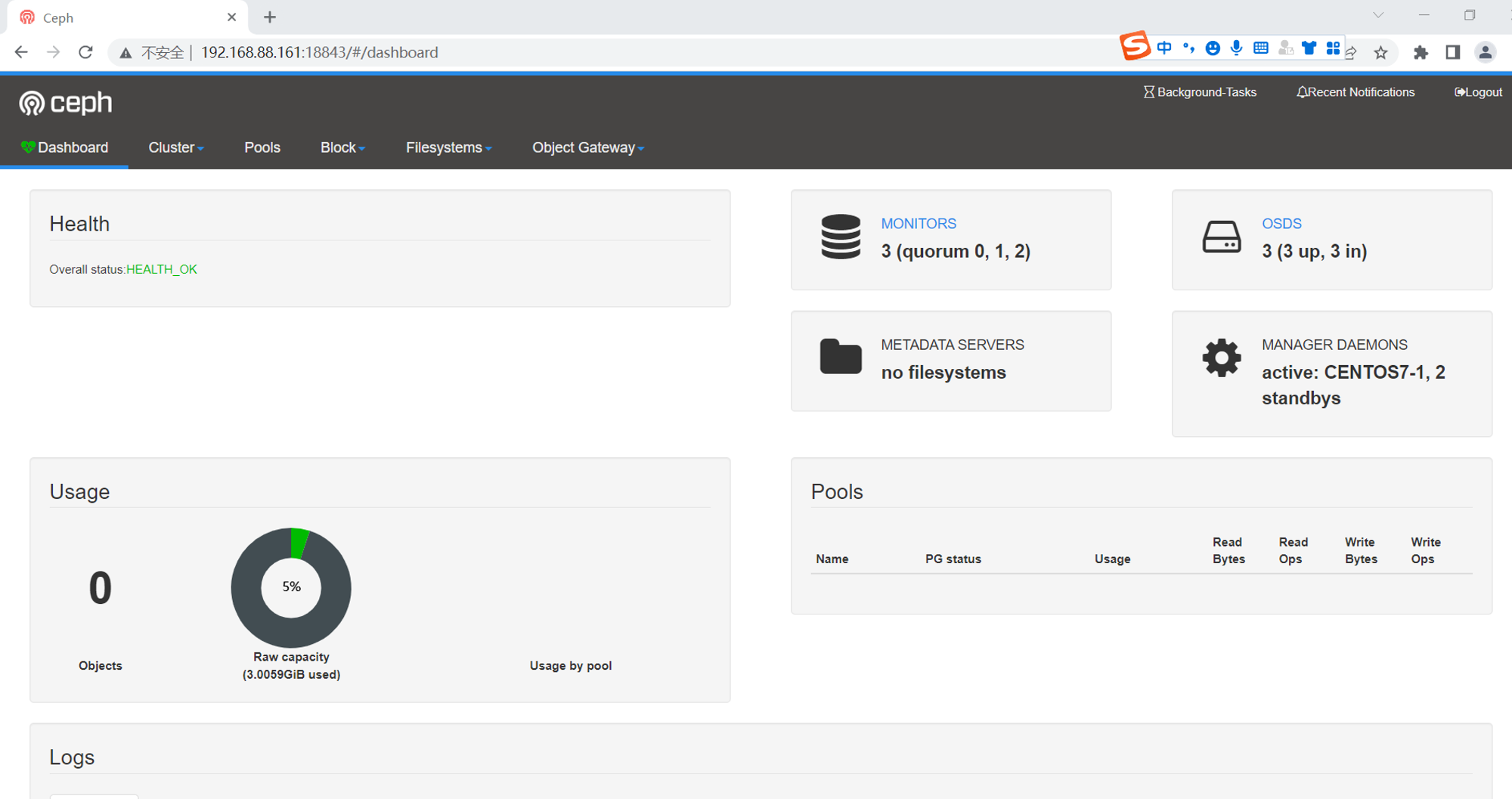1512x799 pixels.
Task: Expand the Cluster dropdown menu
Action: click(176, 147)
